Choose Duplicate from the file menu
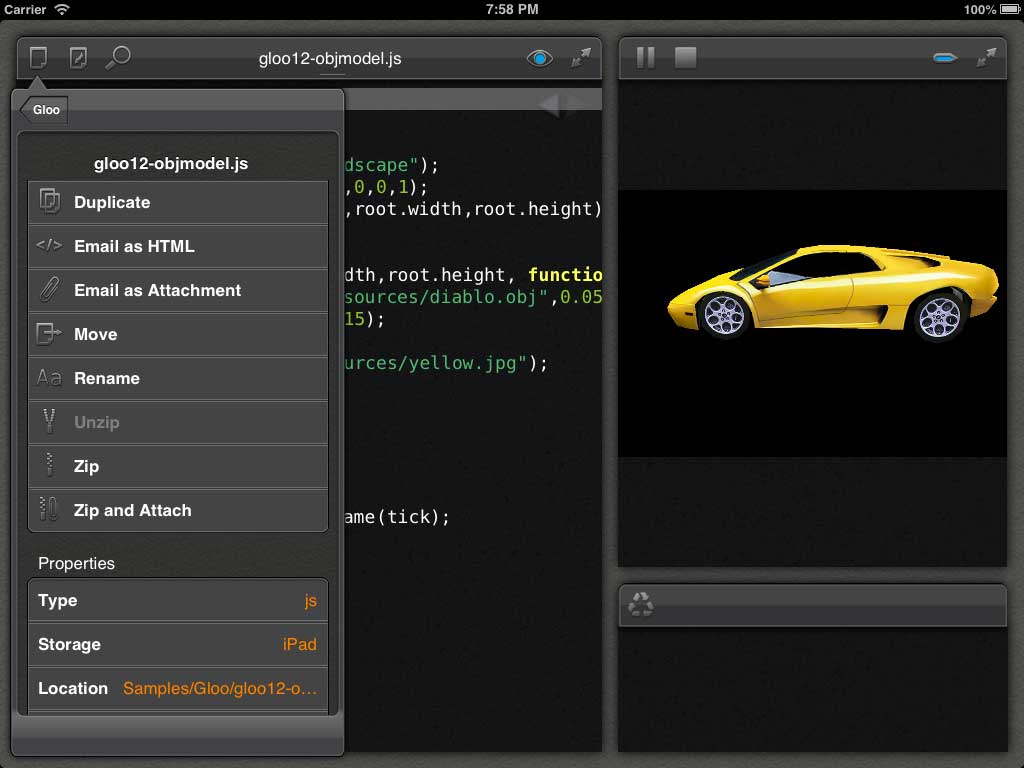The height and width of the screenshot is (768, 1024). [x=178, y=202]
